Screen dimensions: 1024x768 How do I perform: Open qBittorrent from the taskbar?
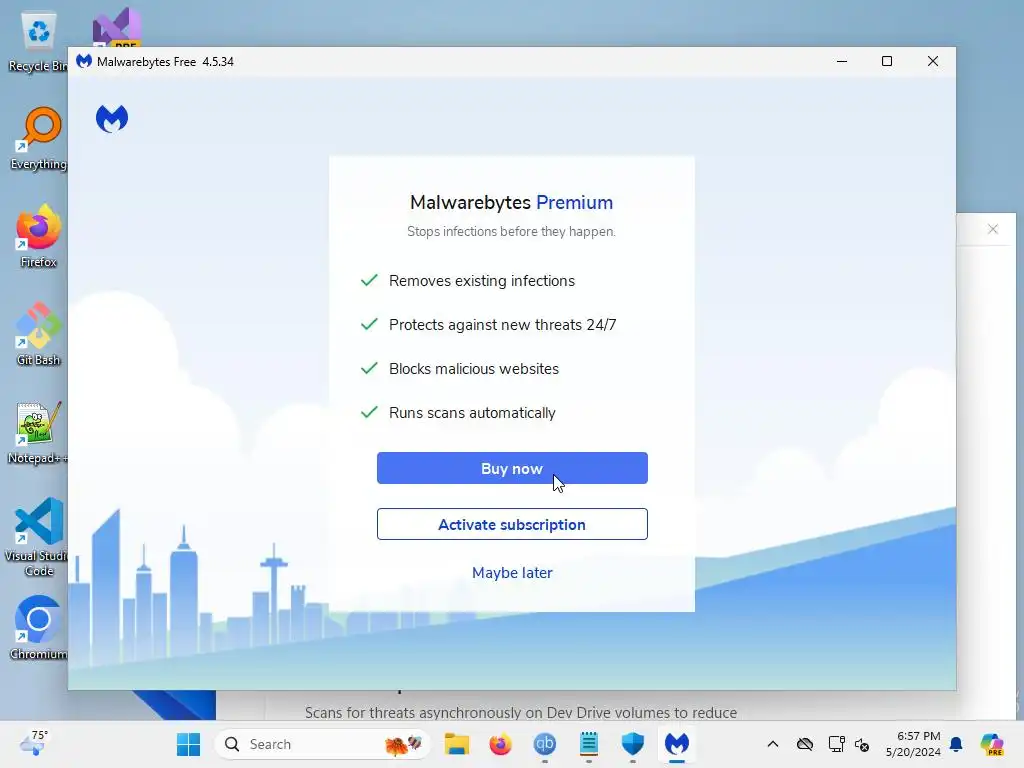coord(545,744)
